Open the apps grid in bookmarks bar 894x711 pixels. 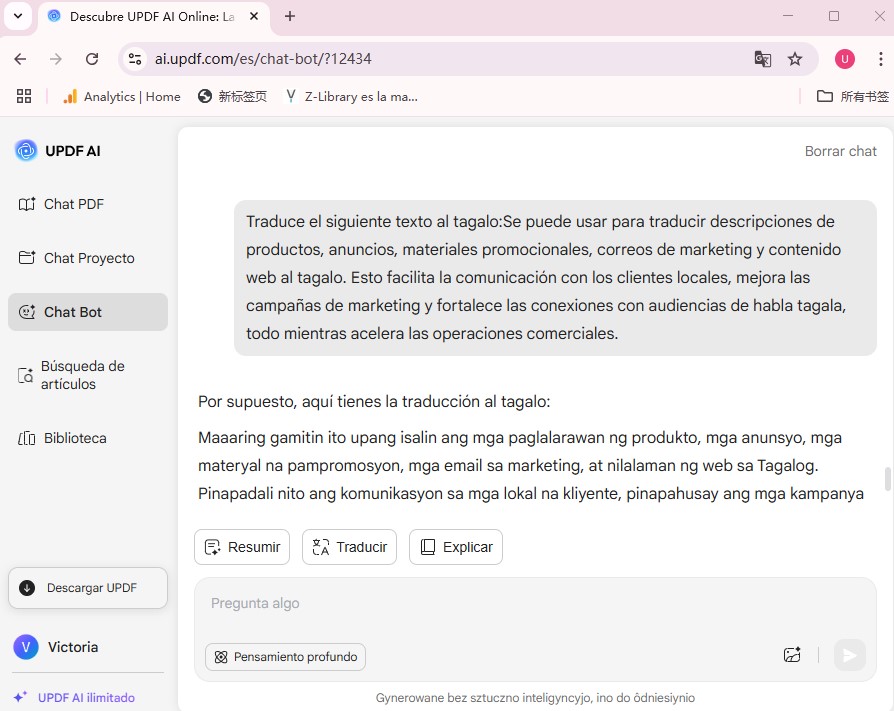23,96
